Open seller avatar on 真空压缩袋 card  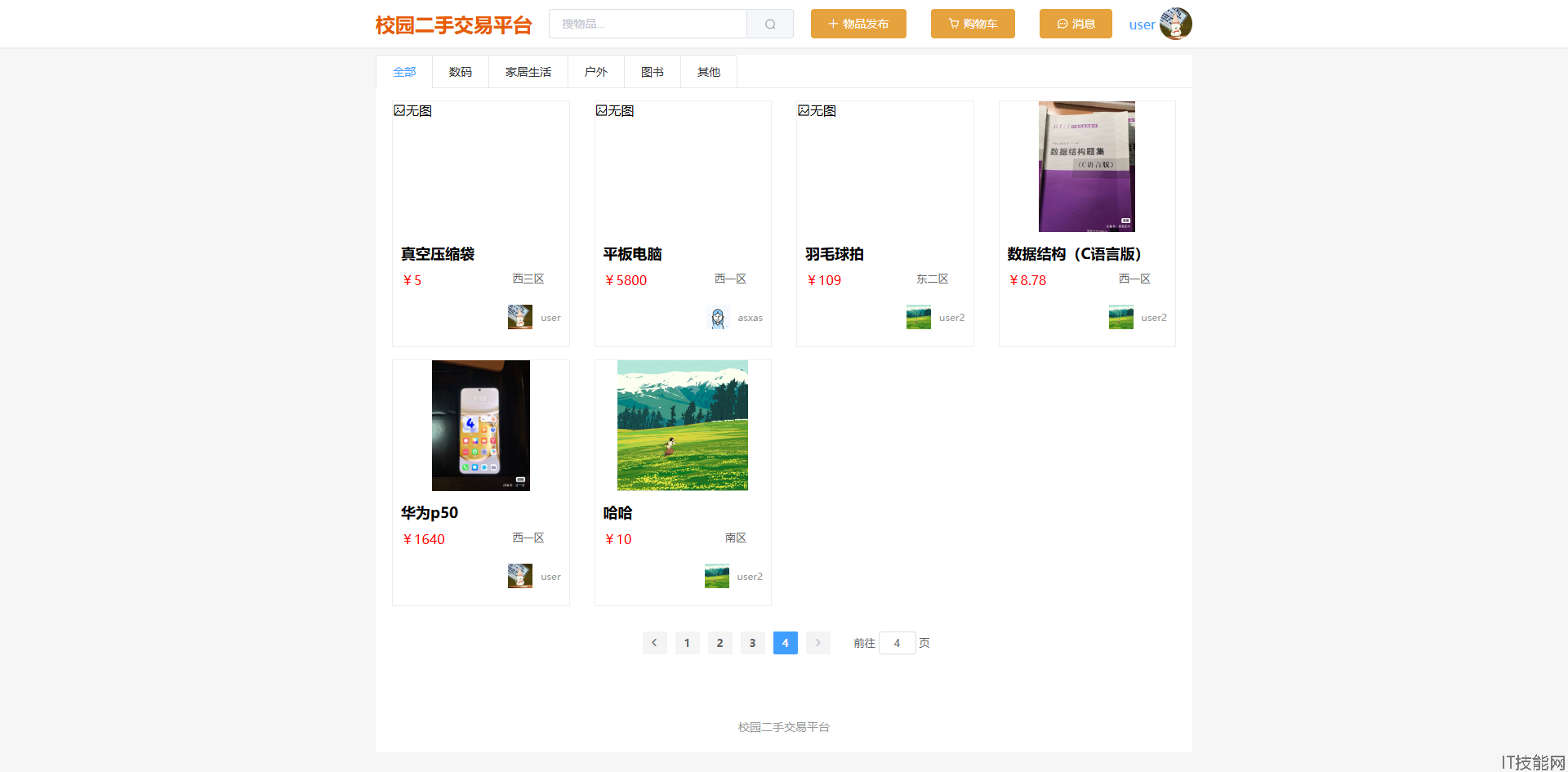(x=520, y=317)
